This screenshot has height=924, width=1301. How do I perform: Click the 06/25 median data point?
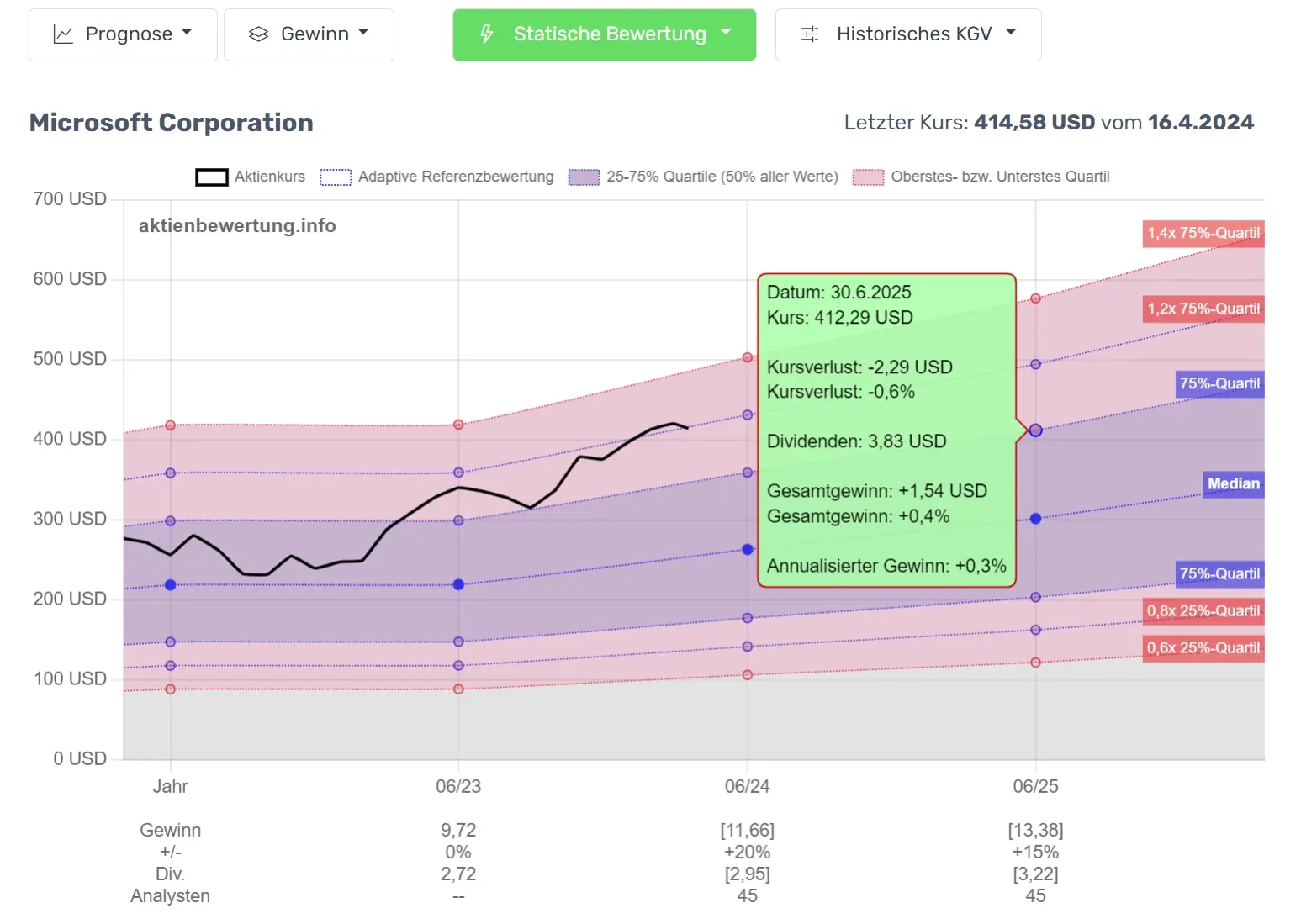[1036, 519]
